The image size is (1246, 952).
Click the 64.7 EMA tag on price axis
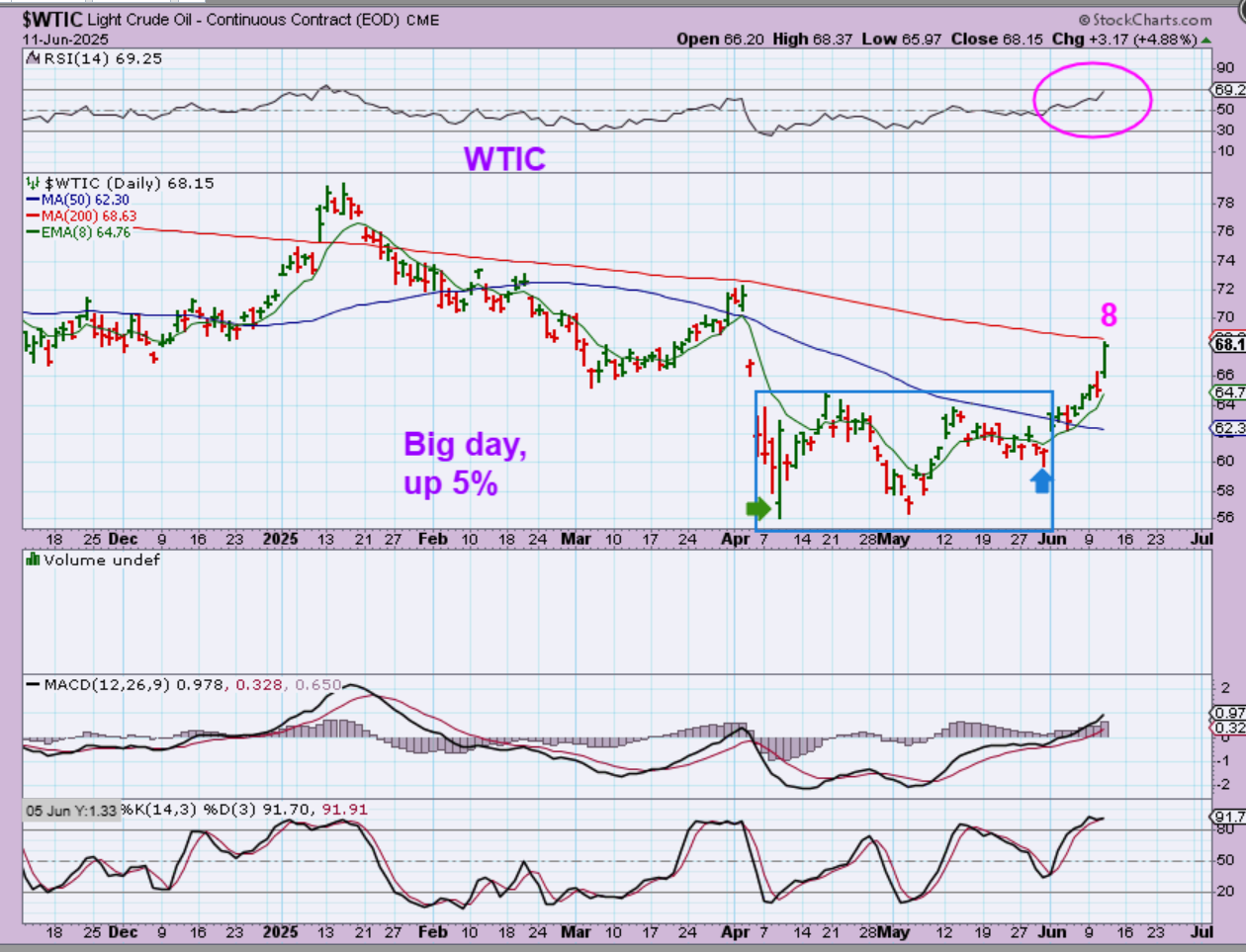(x=1229, y=393)
